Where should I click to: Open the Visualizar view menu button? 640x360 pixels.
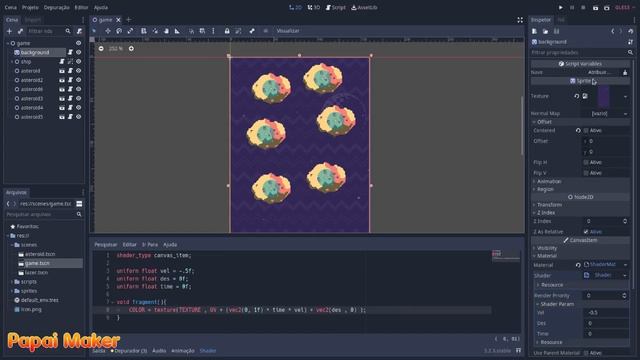288,31
